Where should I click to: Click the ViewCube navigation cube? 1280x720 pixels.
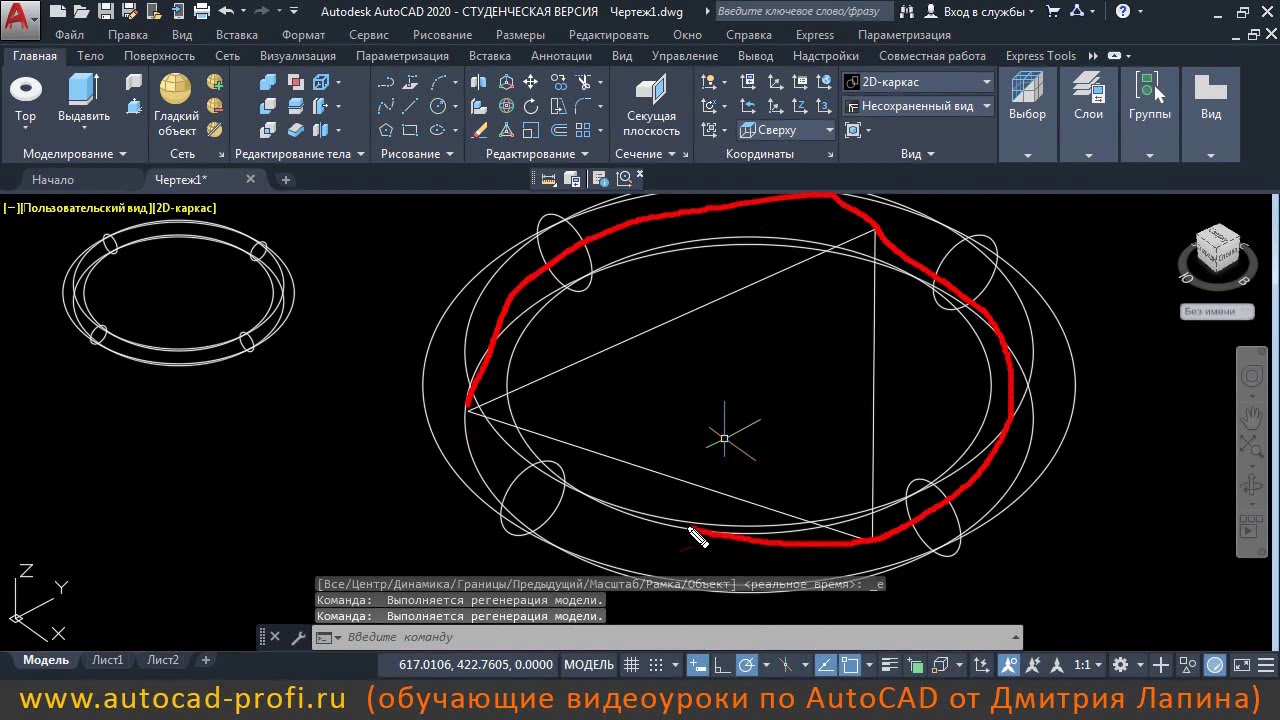1217,249
